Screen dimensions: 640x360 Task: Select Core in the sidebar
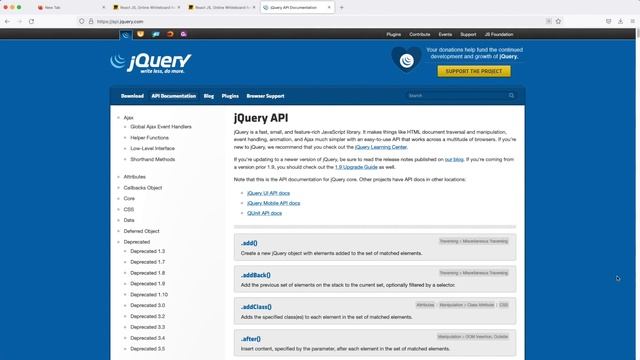pos(129,198)
